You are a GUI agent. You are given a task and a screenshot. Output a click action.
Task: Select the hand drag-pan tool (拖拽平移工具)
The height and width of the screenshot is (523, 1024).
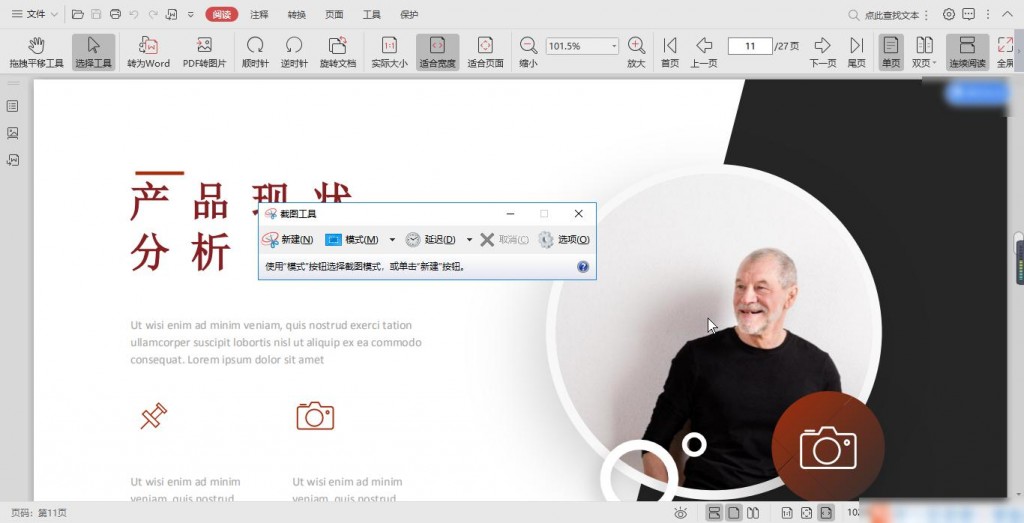37,52
